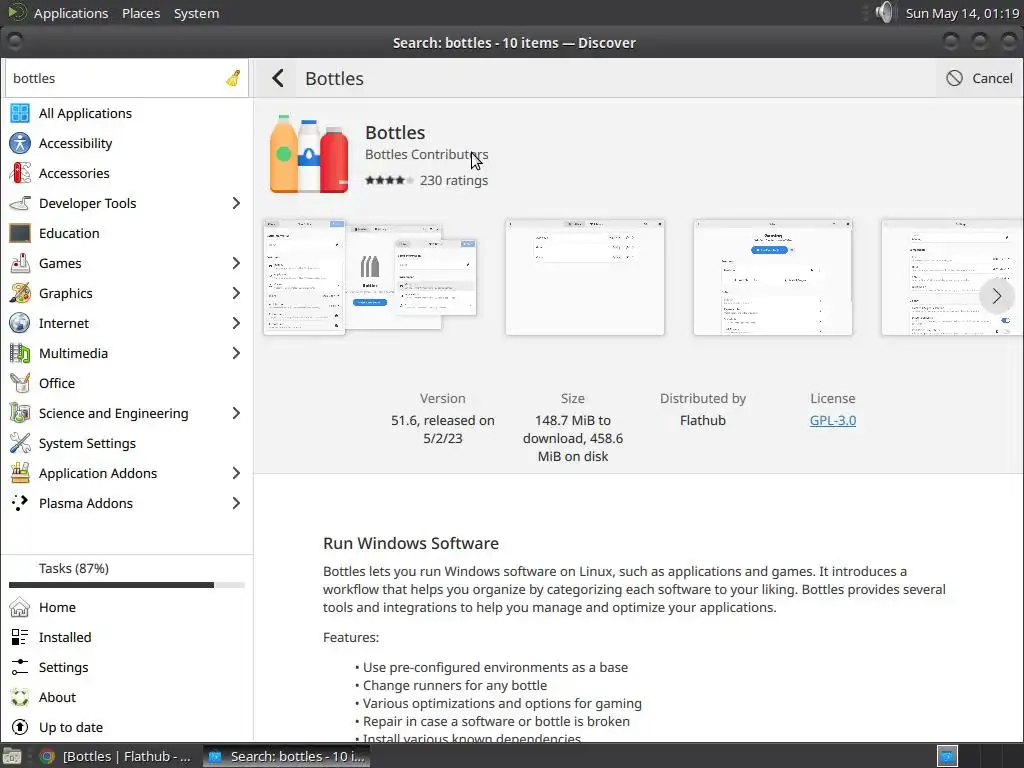The height and width of the screenshot is (768, 1024).
Task: Click the 230 ratings text
Action: [454, 180]
